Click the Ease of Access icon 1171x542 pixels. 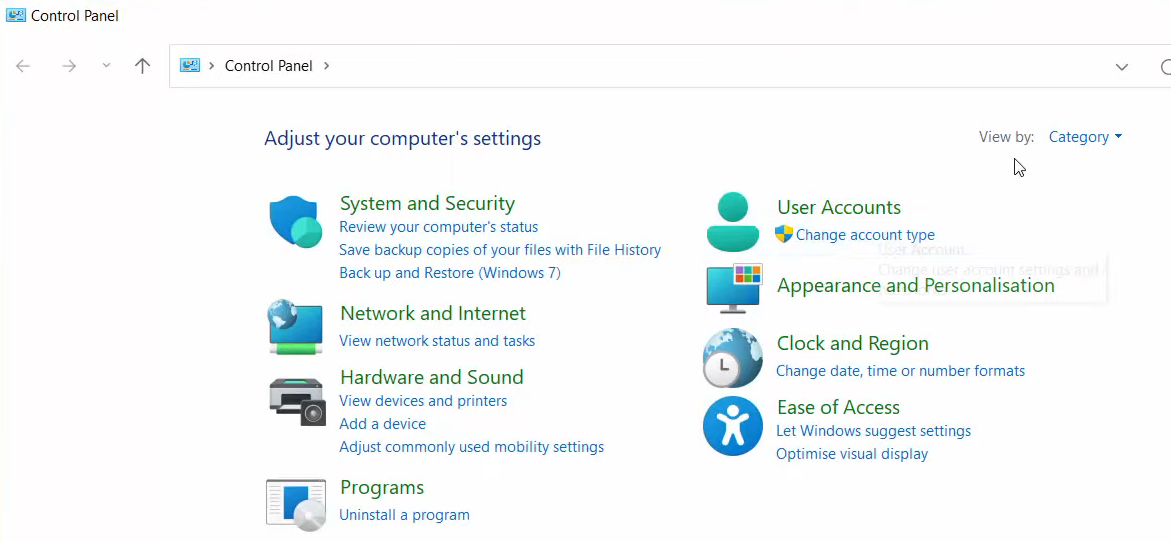click(733, 426)
